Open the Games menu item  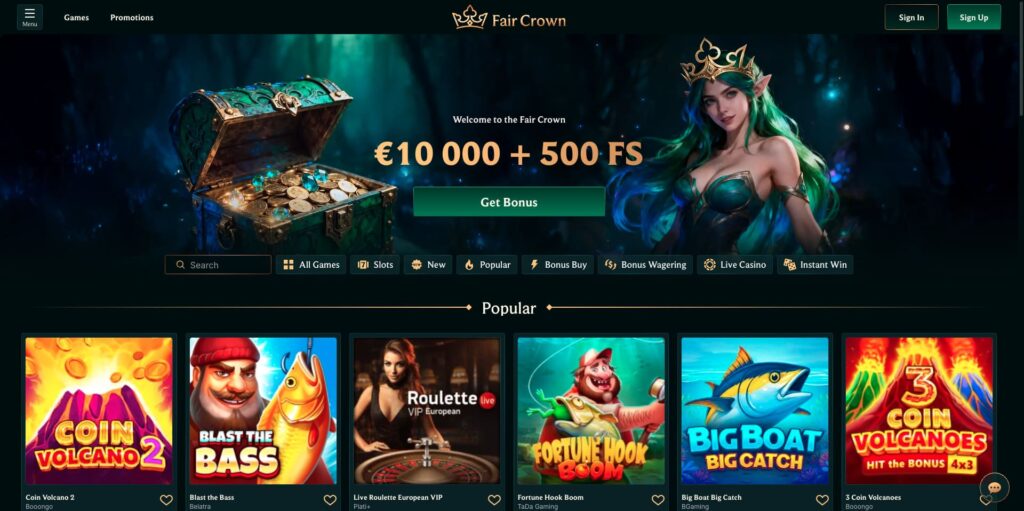pos(76,18)
